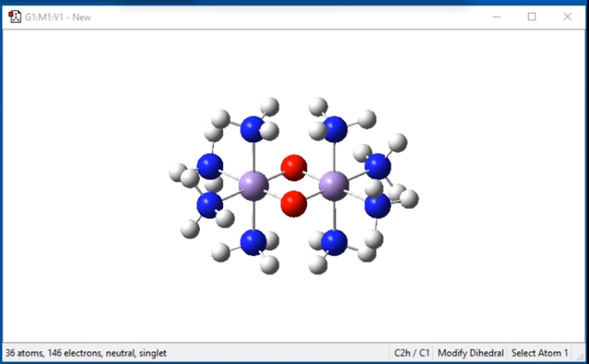
Task: Select the left purple metal center atom
Action: tap(254, 186)
